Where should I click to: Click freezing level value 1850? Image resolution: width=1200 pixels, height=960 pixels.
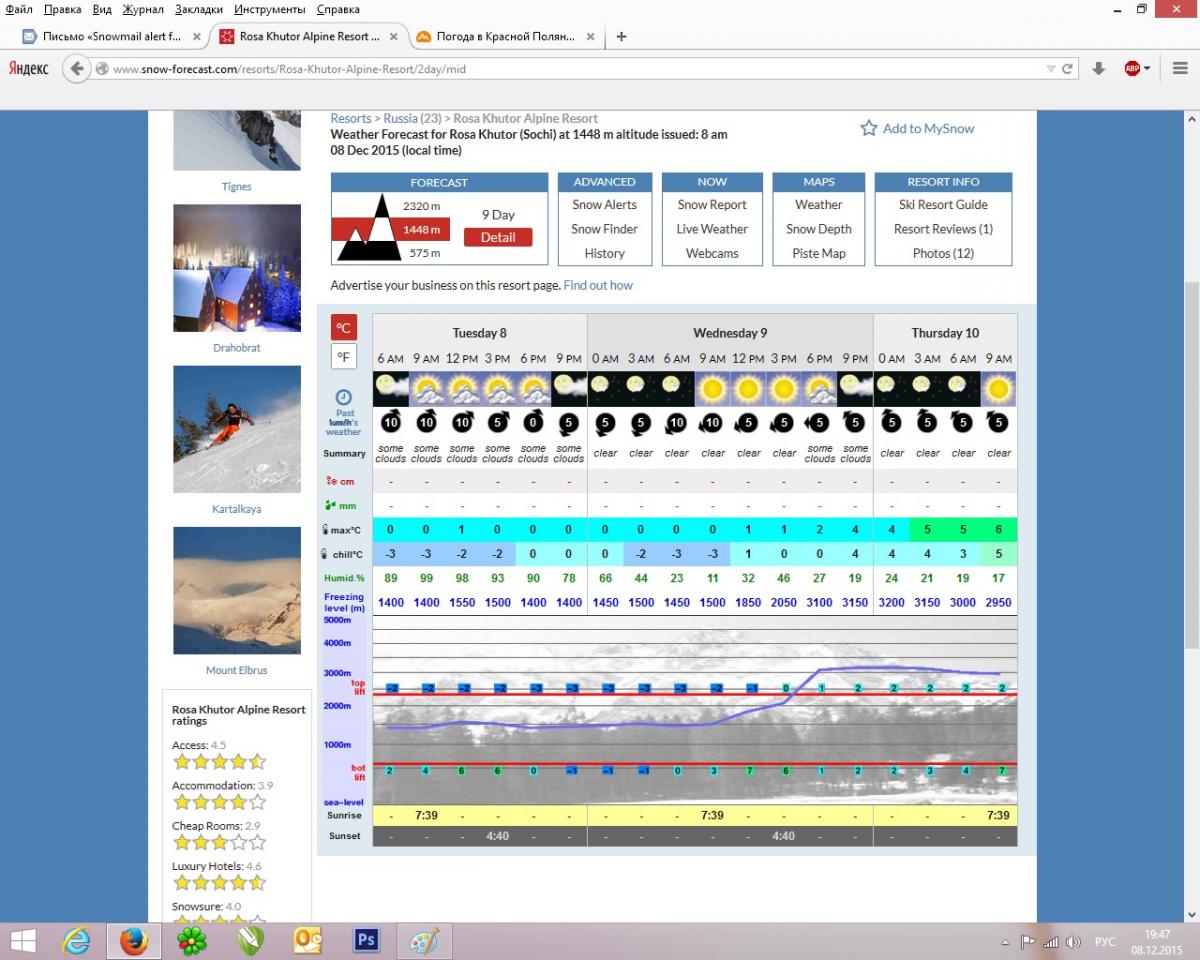point(748,602)
